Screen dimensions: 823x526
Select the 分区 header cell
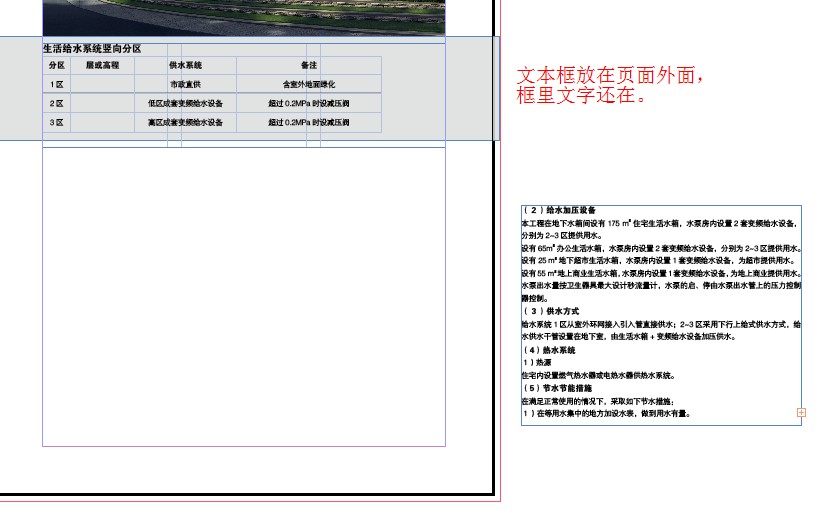point(57,66)
